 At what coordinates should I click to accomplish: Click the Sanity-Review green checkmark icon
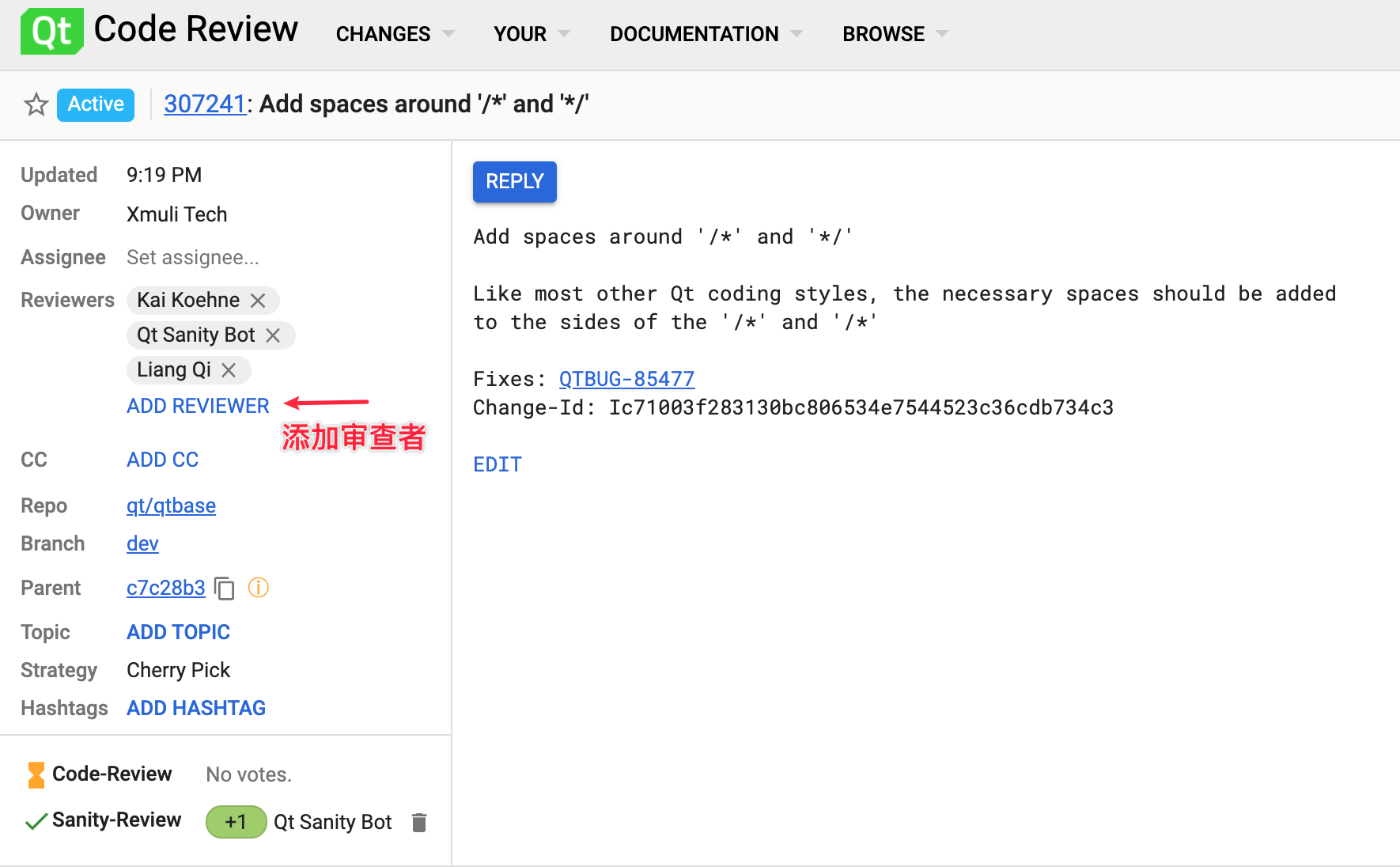pos(36,822)
